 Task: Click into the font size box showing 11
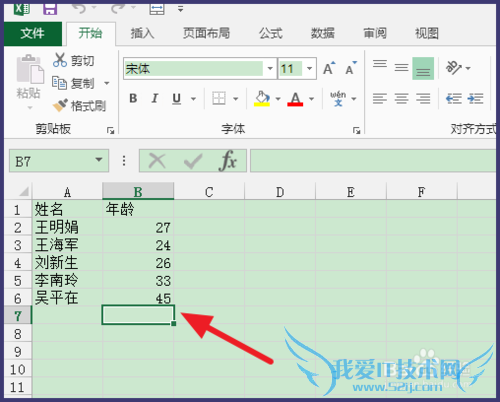pos(291,69)
